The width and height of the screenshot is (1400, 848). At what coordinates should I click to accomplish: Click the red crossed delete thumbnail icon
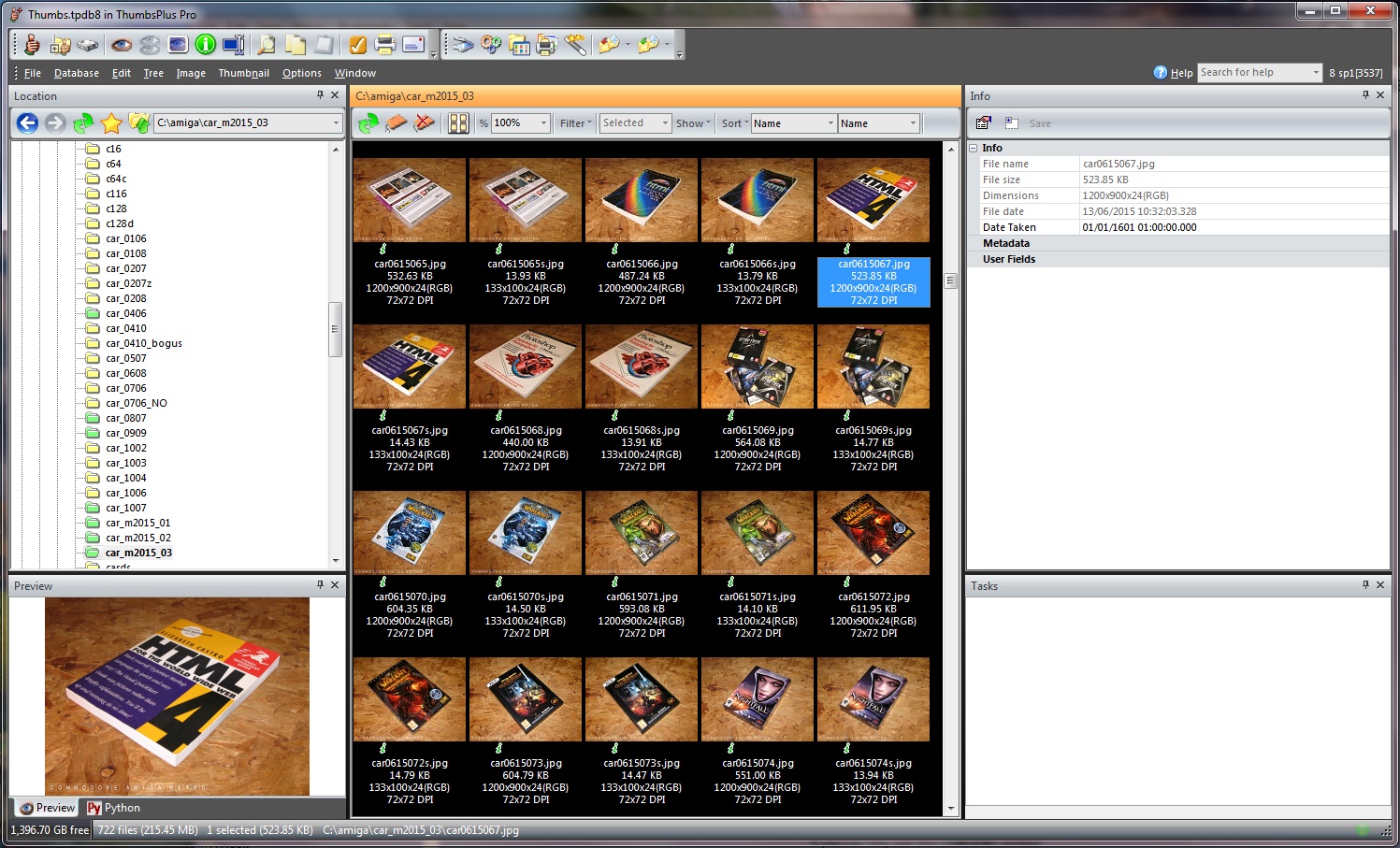pyautogui.click(x=425, y=123)
